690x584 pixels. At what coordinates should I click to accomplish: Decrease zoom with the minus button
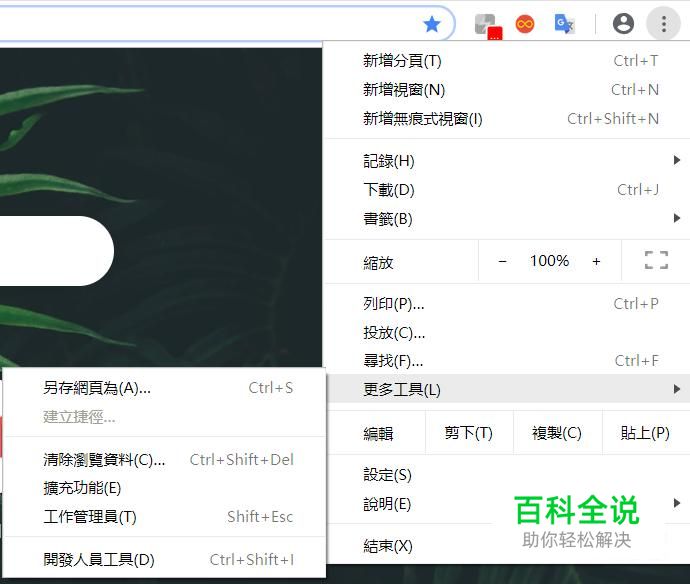(503, 261)
